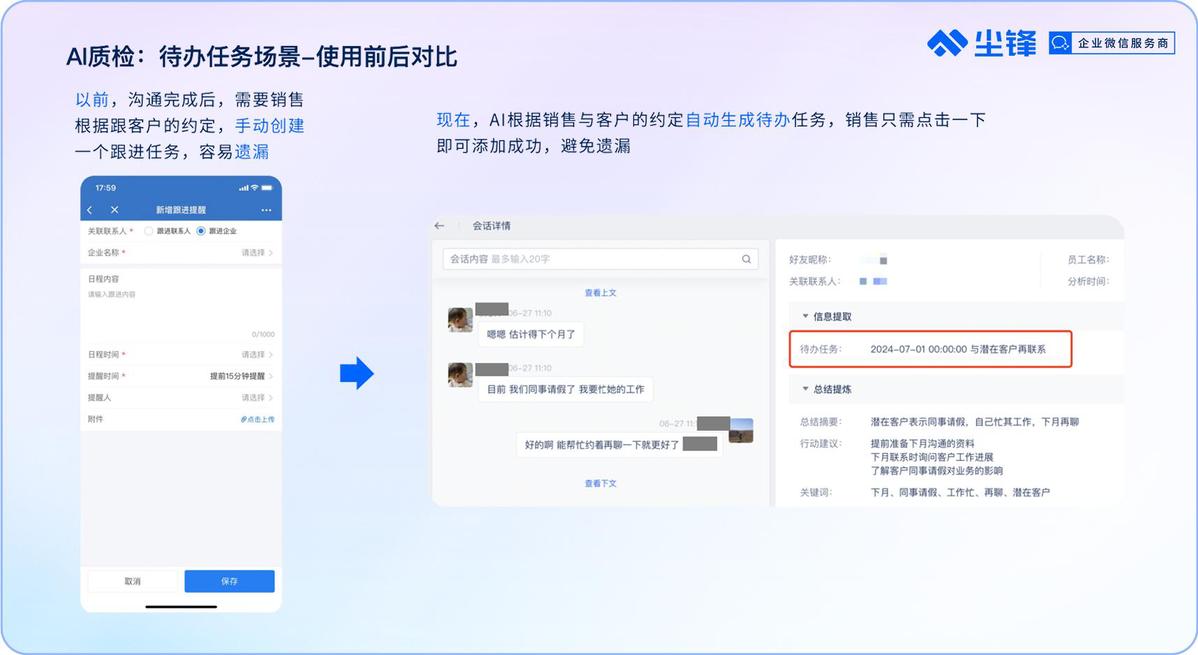The width and height of the screenshot is (1198, 655).
Task: Click the landscape avatar of the reply message
Action: point(741,430)
